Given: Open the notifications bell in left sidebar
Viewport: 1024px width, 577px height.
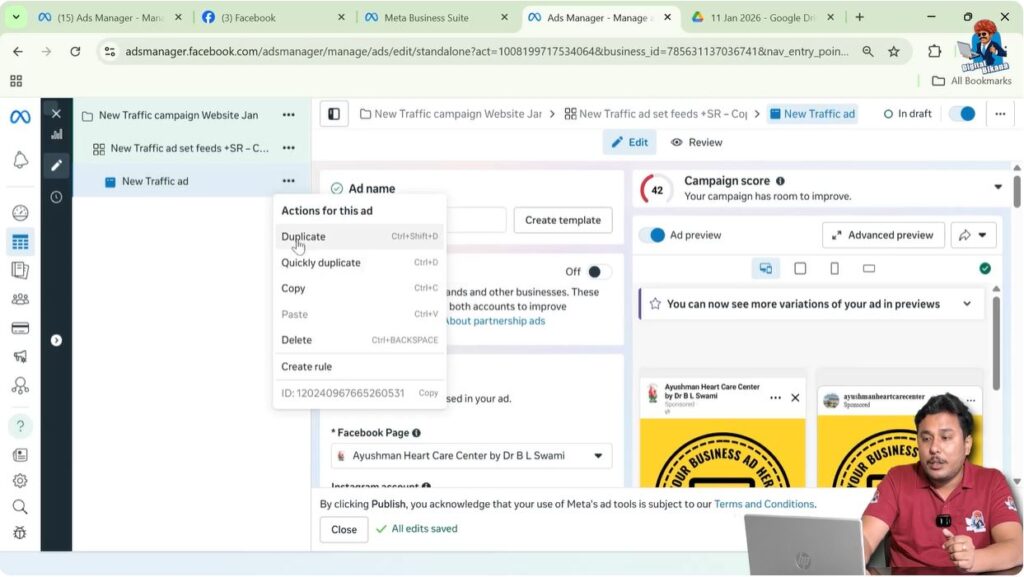Looking at the screenshot, I should pos(20,160).
